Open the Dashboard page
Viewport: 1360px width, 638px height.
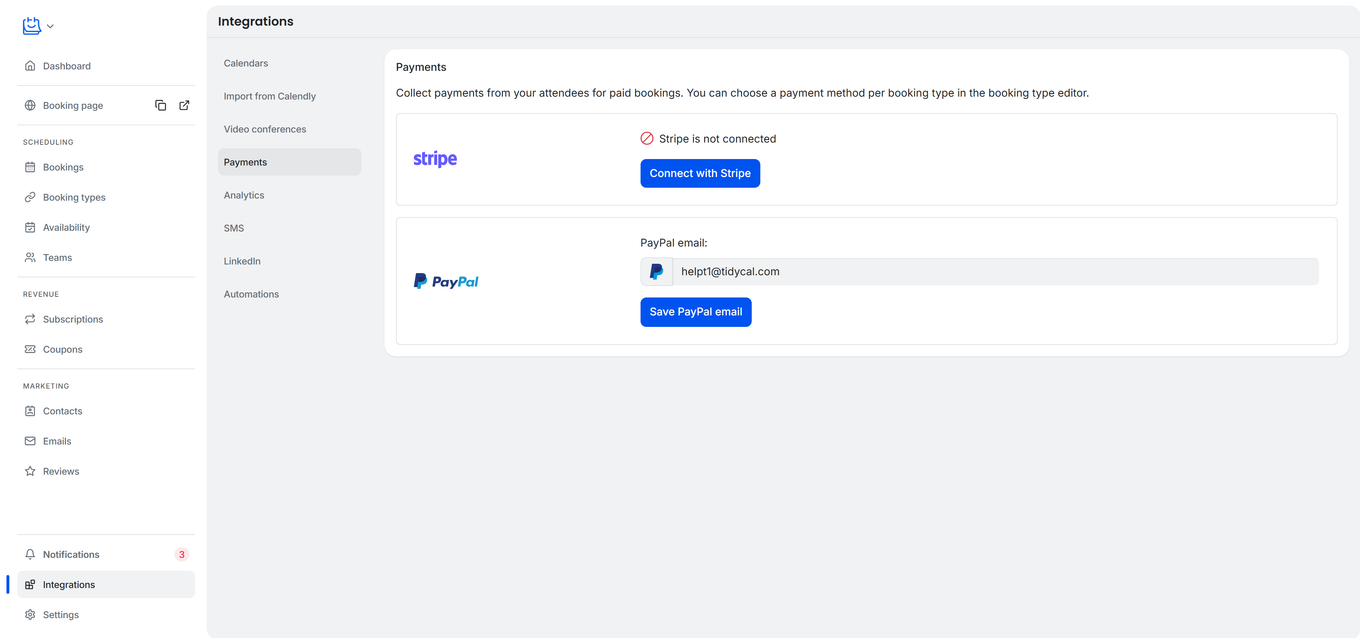(x=106, y=66)
